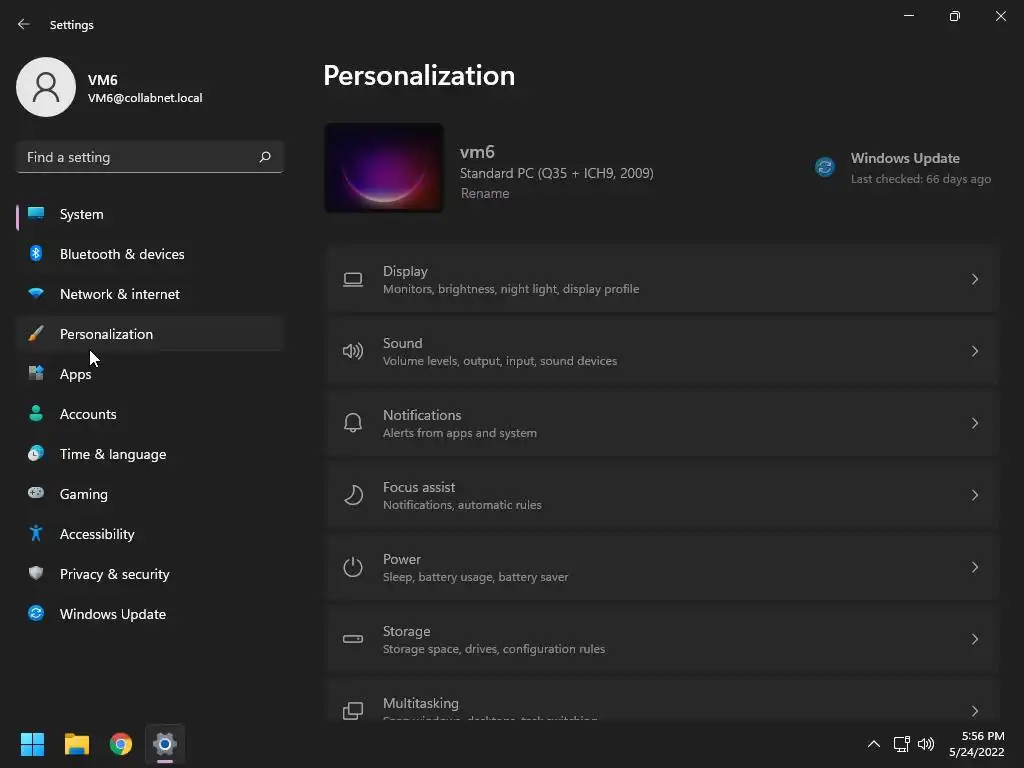This screenshot has height=768, width=1024.
Task: Click the Apps icon in sidebar
Action: coord(36,374)
